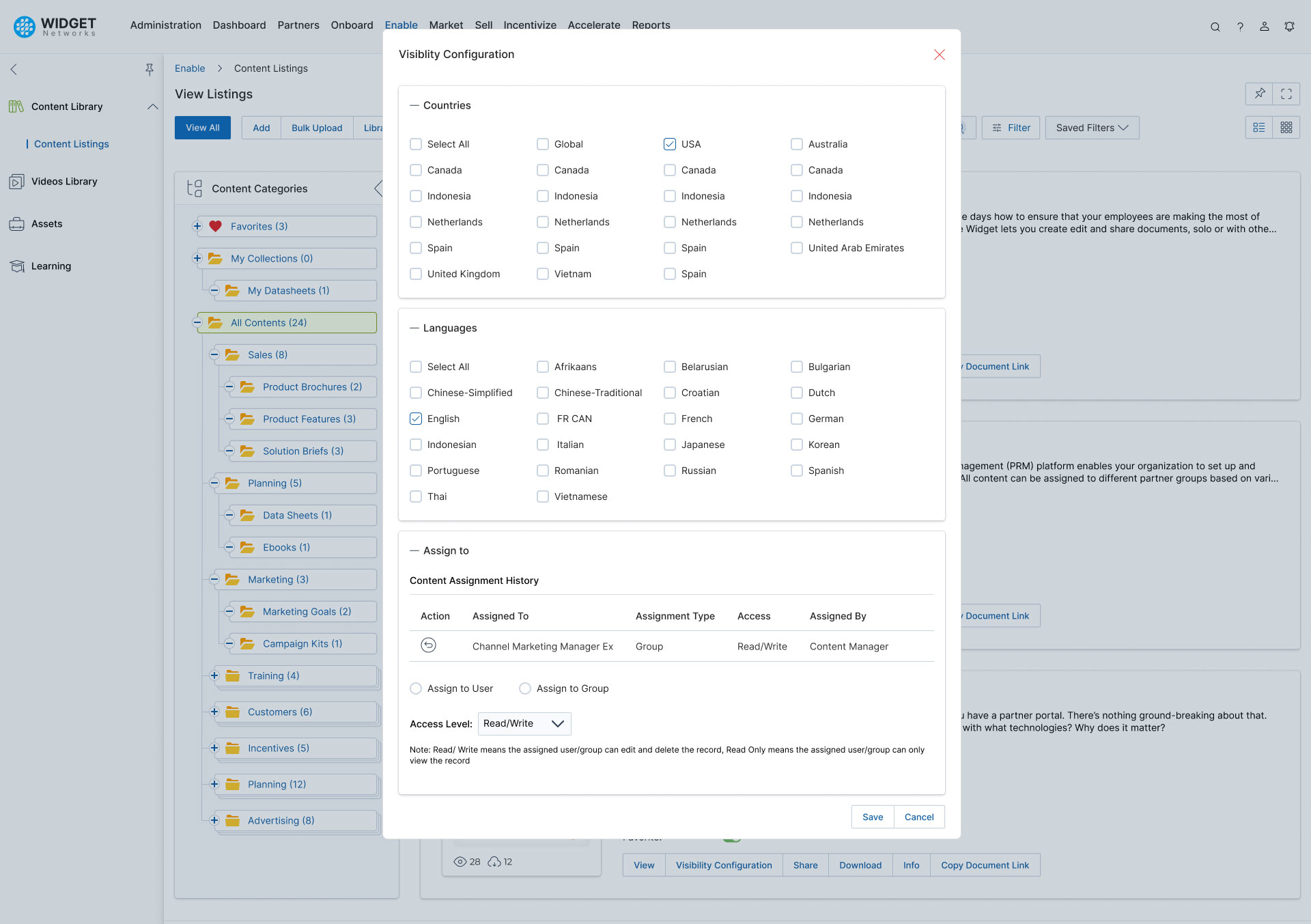Open the Administration menu
1311x924 pixels.
click(165, 25)
